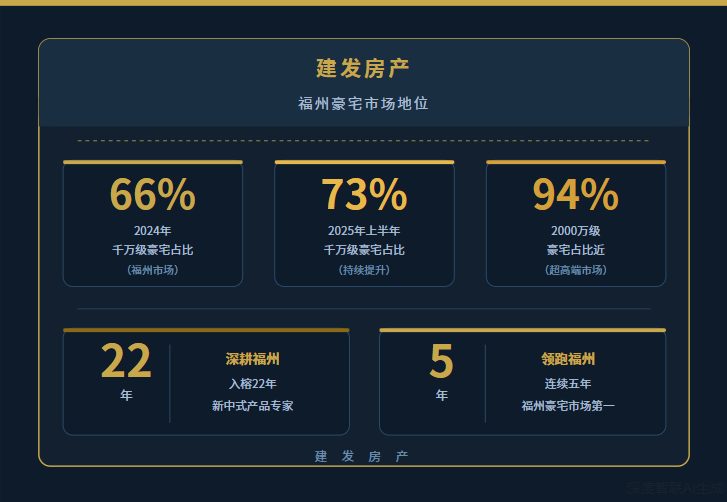Click the 新中式产品专家 line

tap(253, 406)
